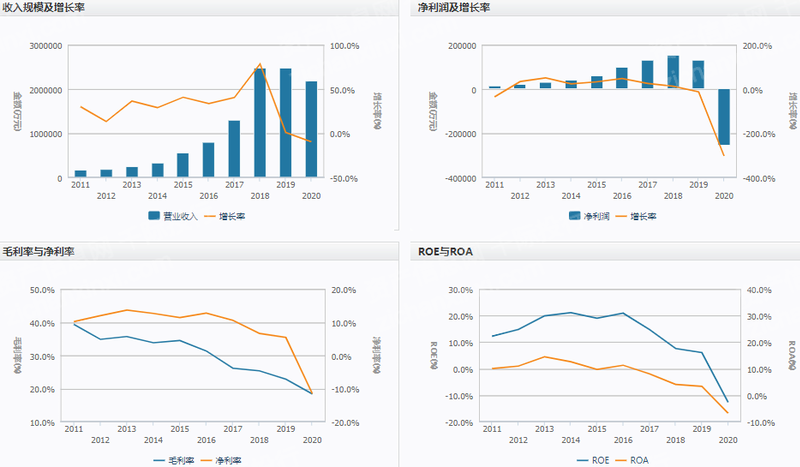800x467 pixels.
Task: Hide 增长率 line in the 净利润 chart legend
Action: 655,215
